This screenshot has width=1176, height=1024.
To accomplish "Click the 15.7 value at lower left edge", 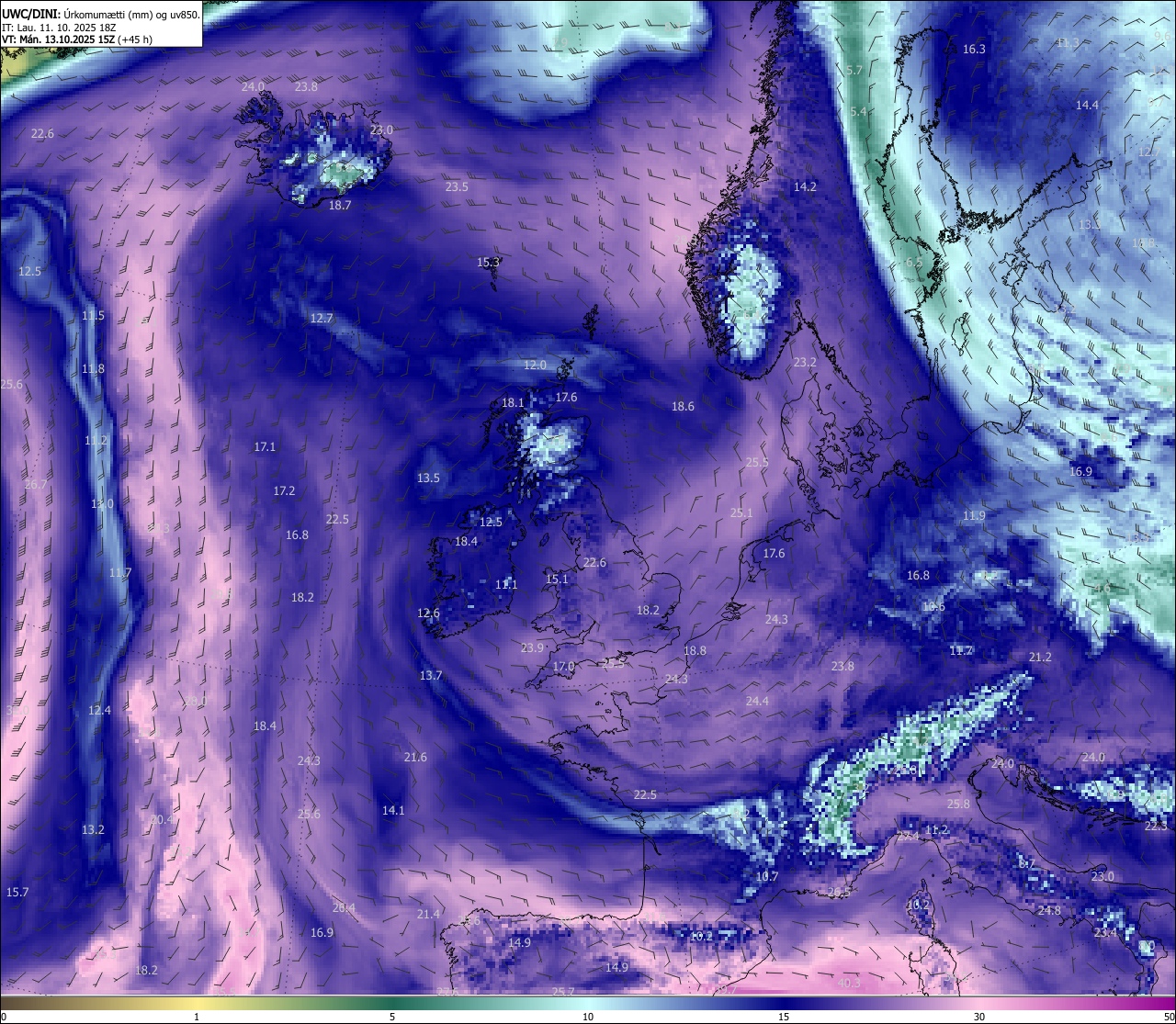I will click(17, 892).
